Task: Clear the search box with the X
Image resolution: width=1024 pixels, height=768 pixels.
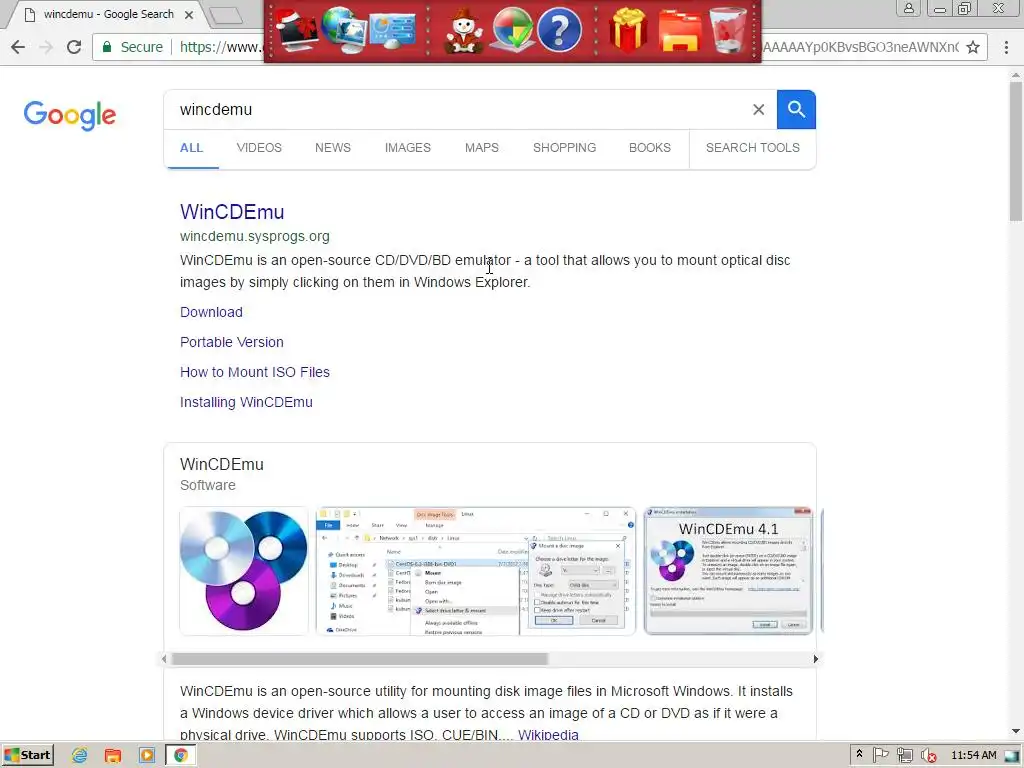Action: [x=758, y=110]
